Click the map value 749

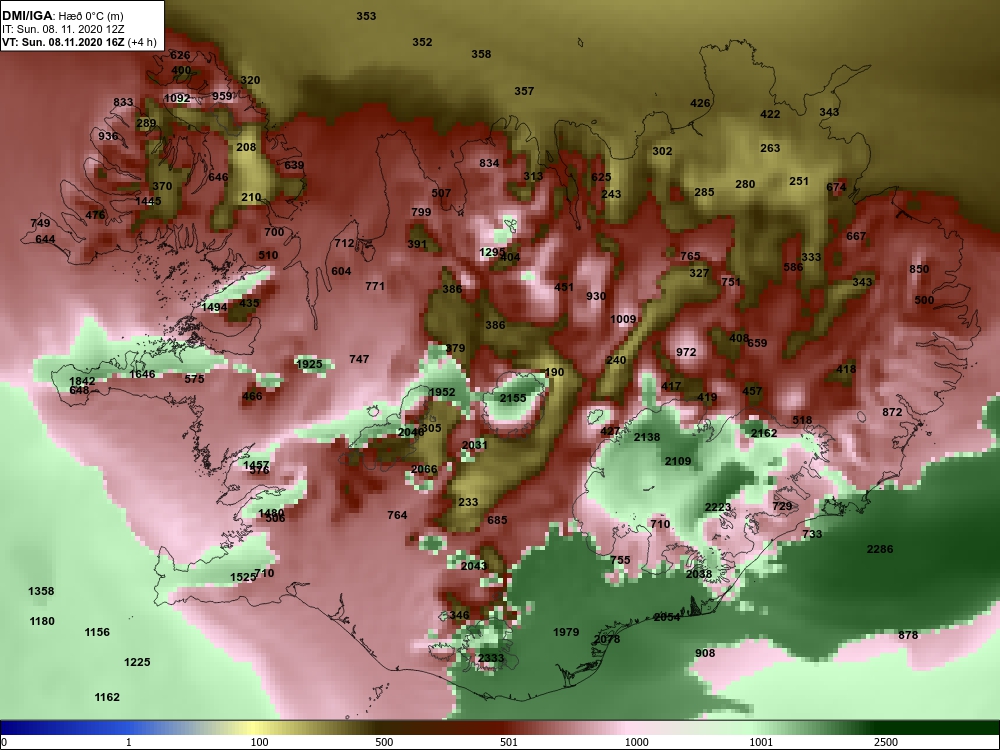pyautogui.click(x=40, y=223)
